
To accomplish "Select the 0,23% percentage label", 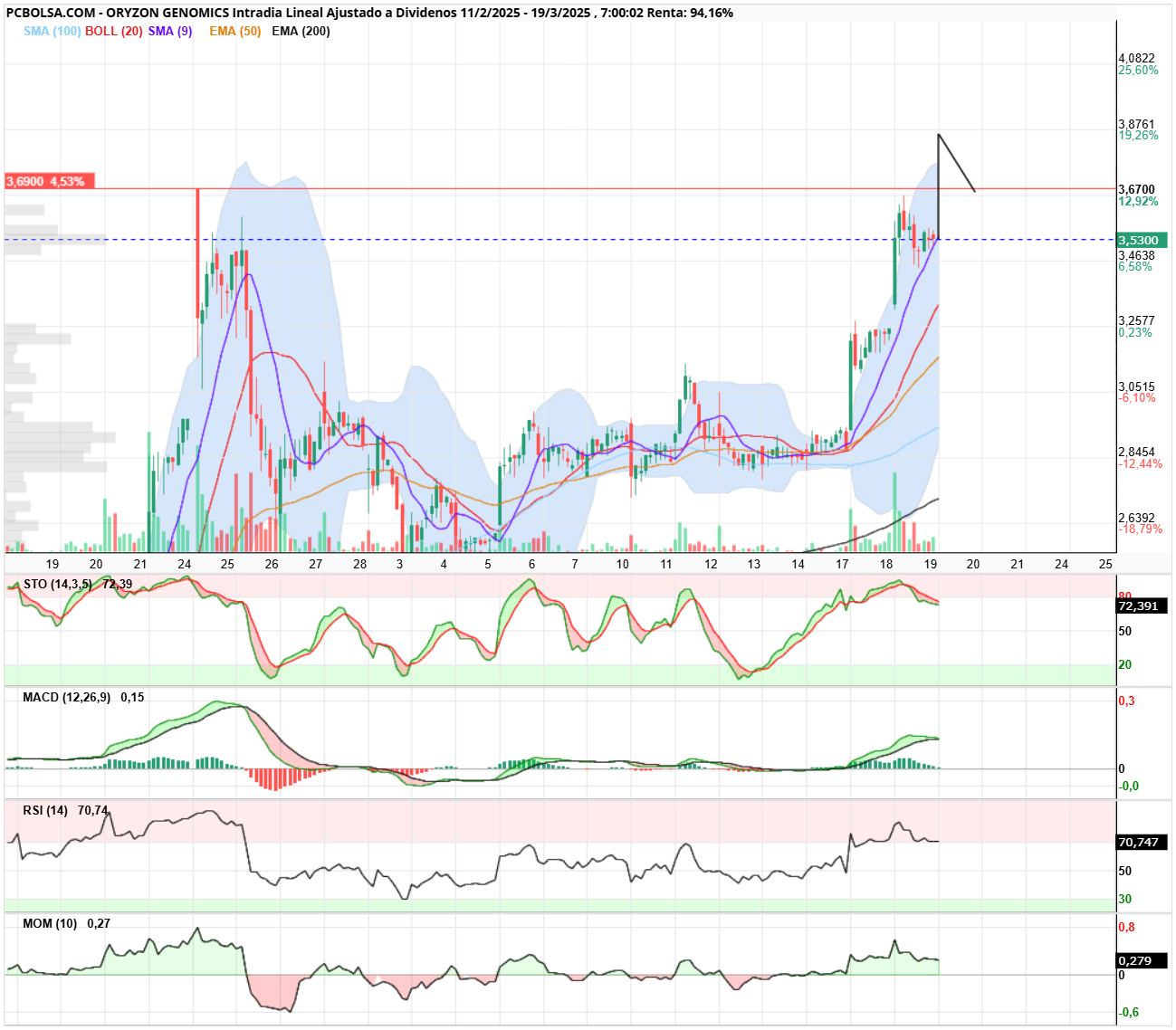I will (x=1135, y=332).
